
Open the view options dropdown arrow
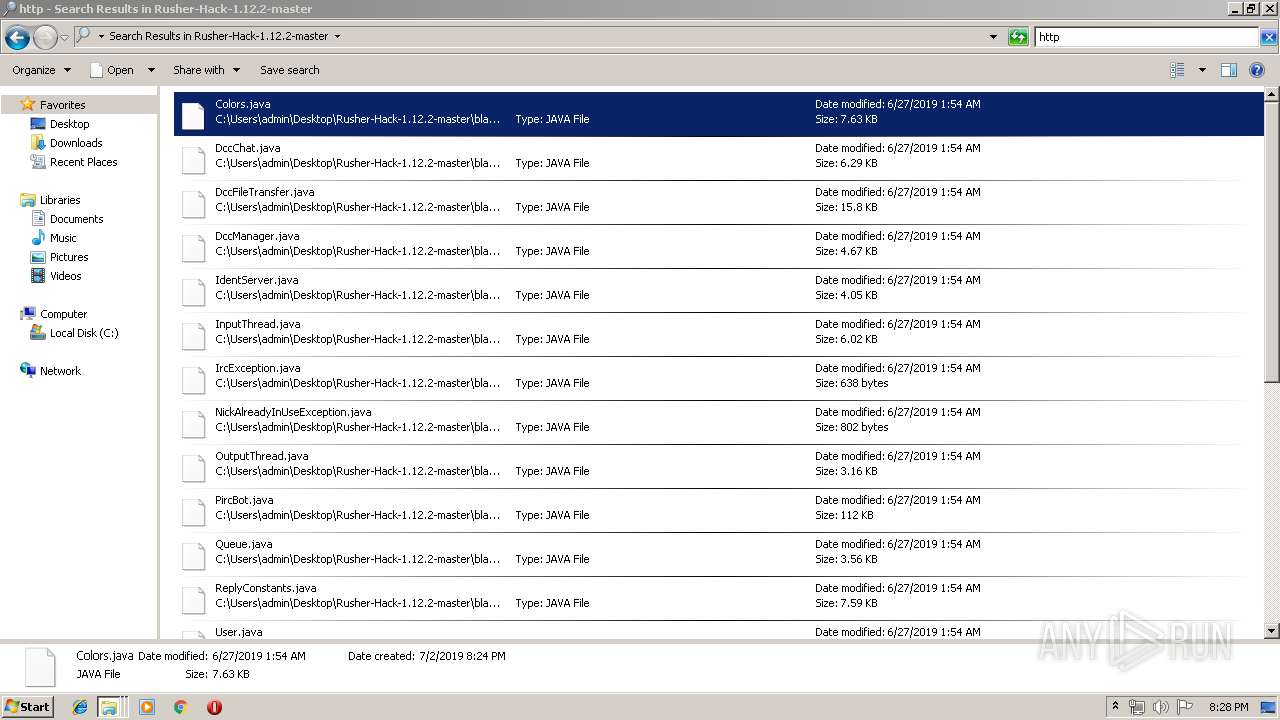tap(1202, 70)
